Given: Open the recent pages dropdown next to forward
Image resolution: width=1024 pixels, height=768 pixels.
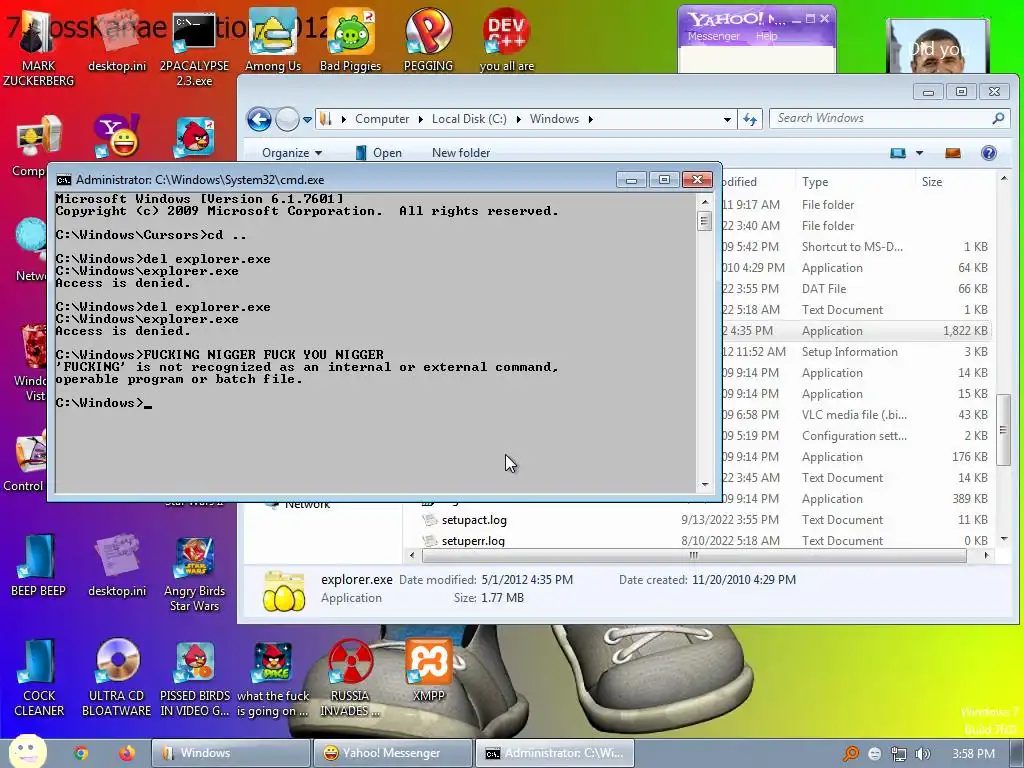Looking at the screenshot, I should coord(307,120).
